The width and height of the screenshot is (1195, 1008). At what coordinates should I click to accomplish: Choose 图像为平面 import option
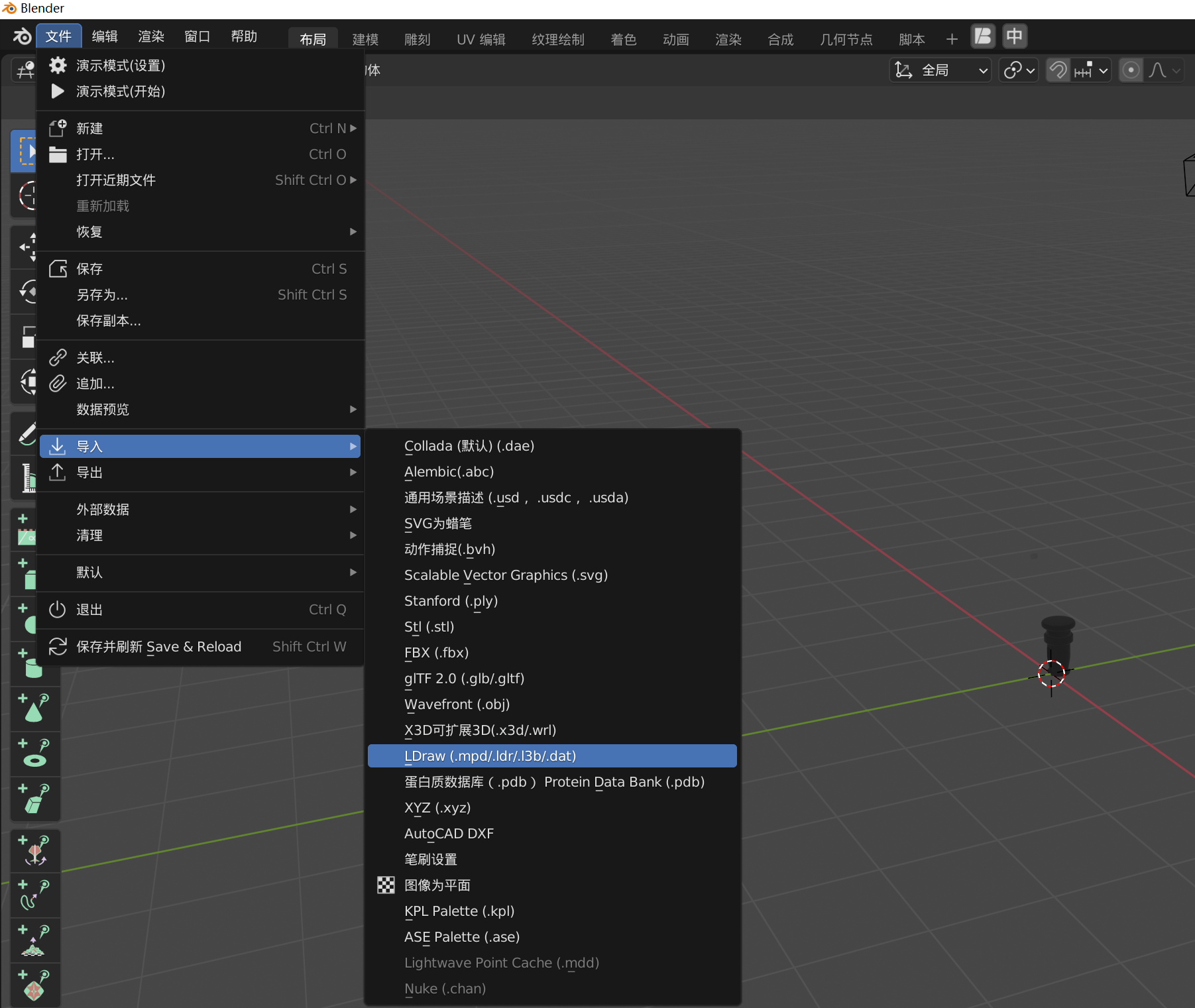tap(552, 885)
